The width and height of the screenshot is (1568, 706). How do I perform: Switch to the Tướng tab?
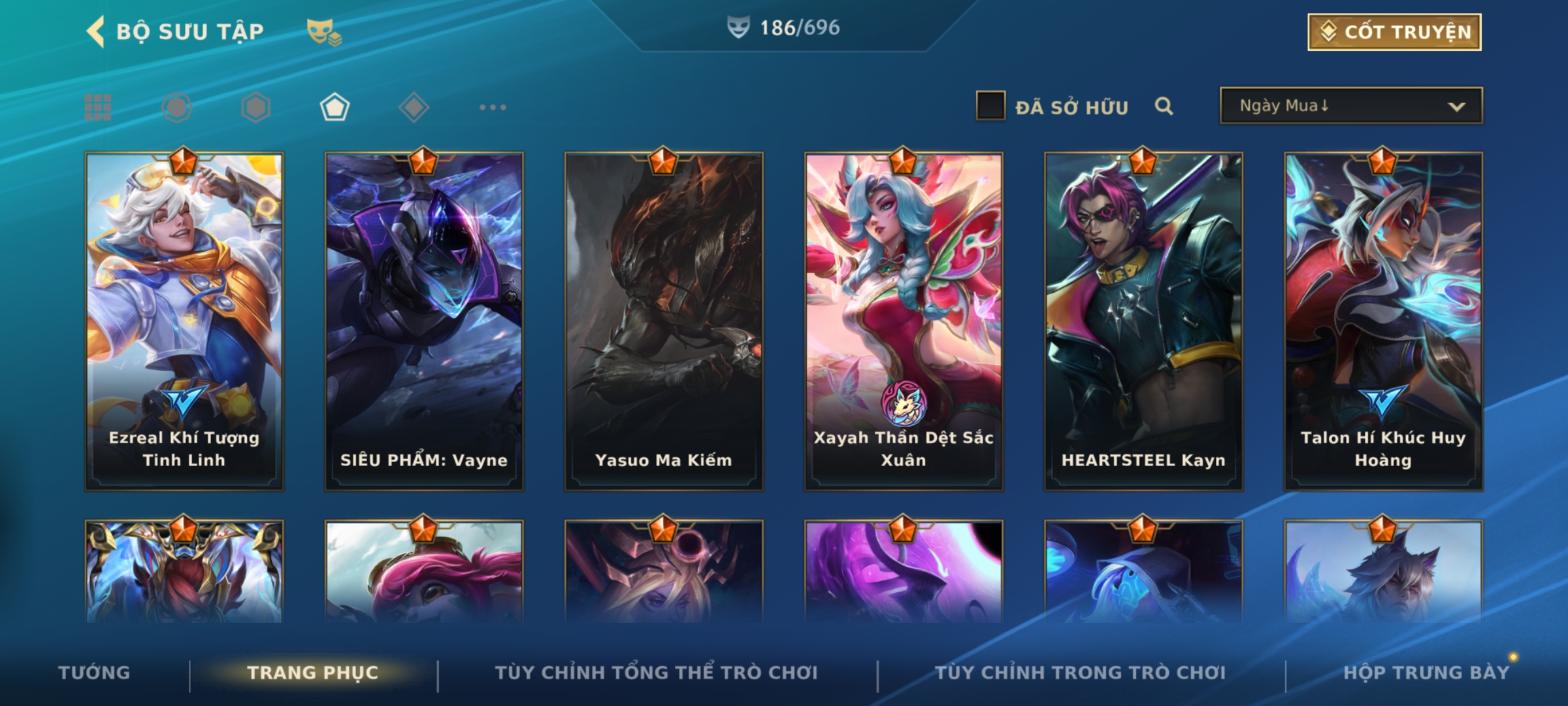click(94, 673)
